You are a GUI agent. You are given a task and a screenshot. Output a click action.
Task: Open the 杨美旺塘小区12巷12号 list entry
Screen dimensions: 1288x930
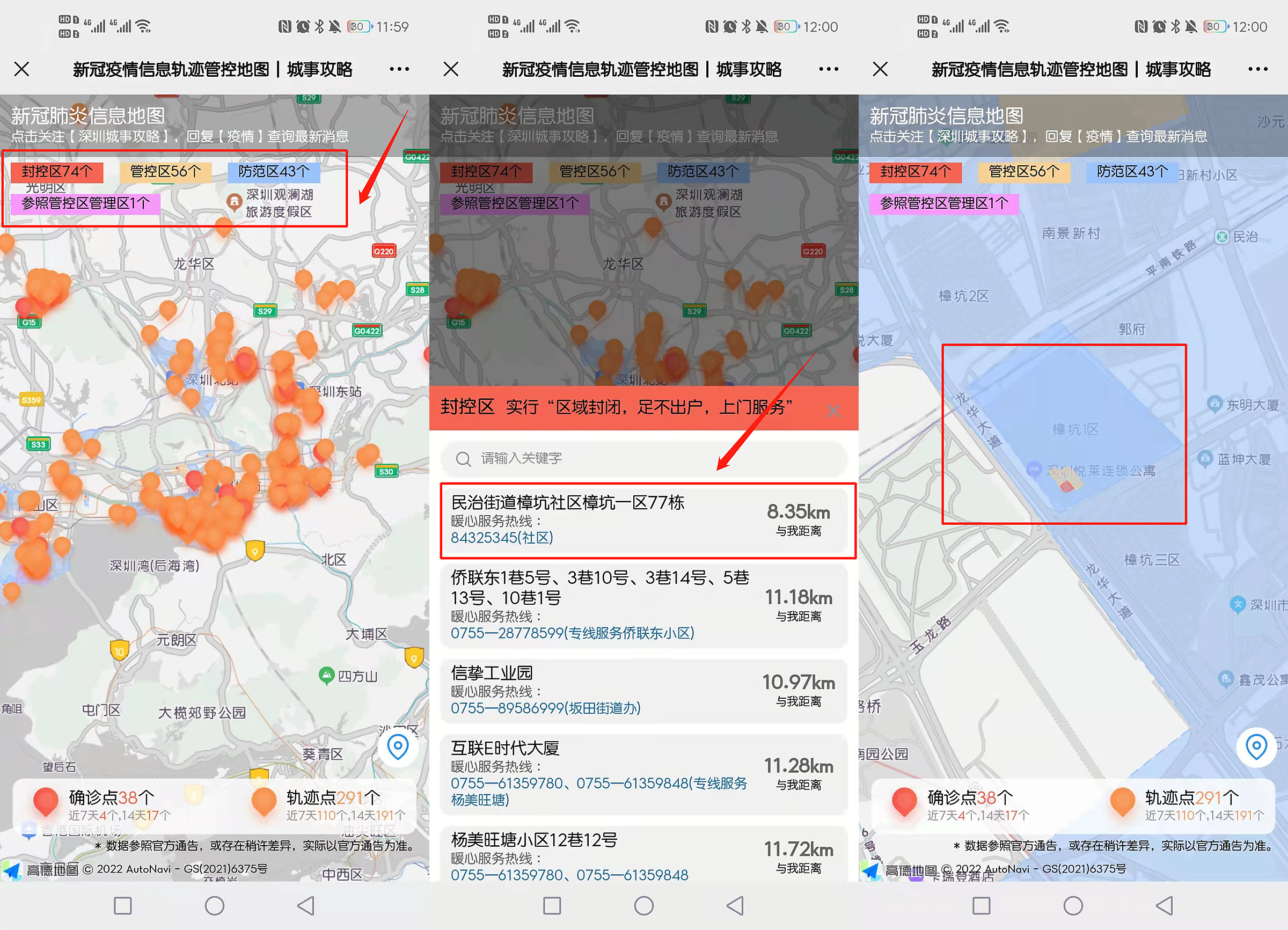[x=644, y=854]
